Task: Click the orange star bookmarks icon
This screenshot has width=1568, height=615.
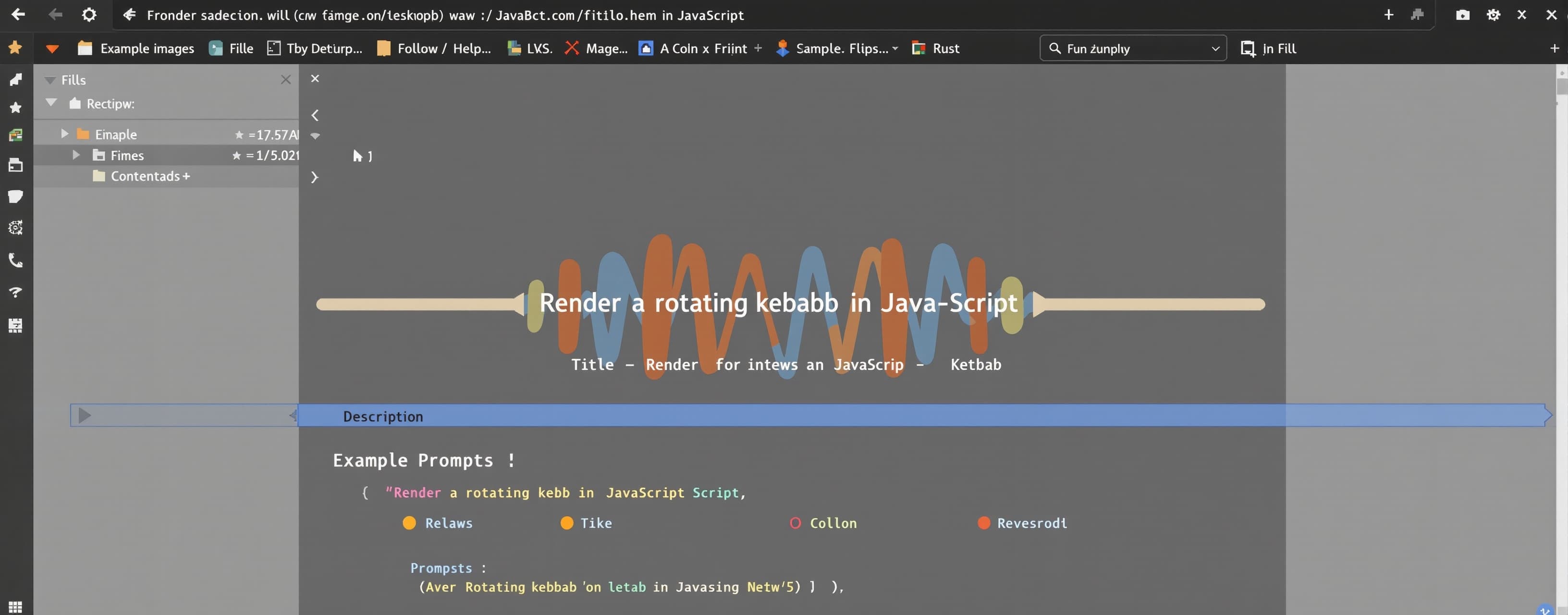Action: point(15,48)
